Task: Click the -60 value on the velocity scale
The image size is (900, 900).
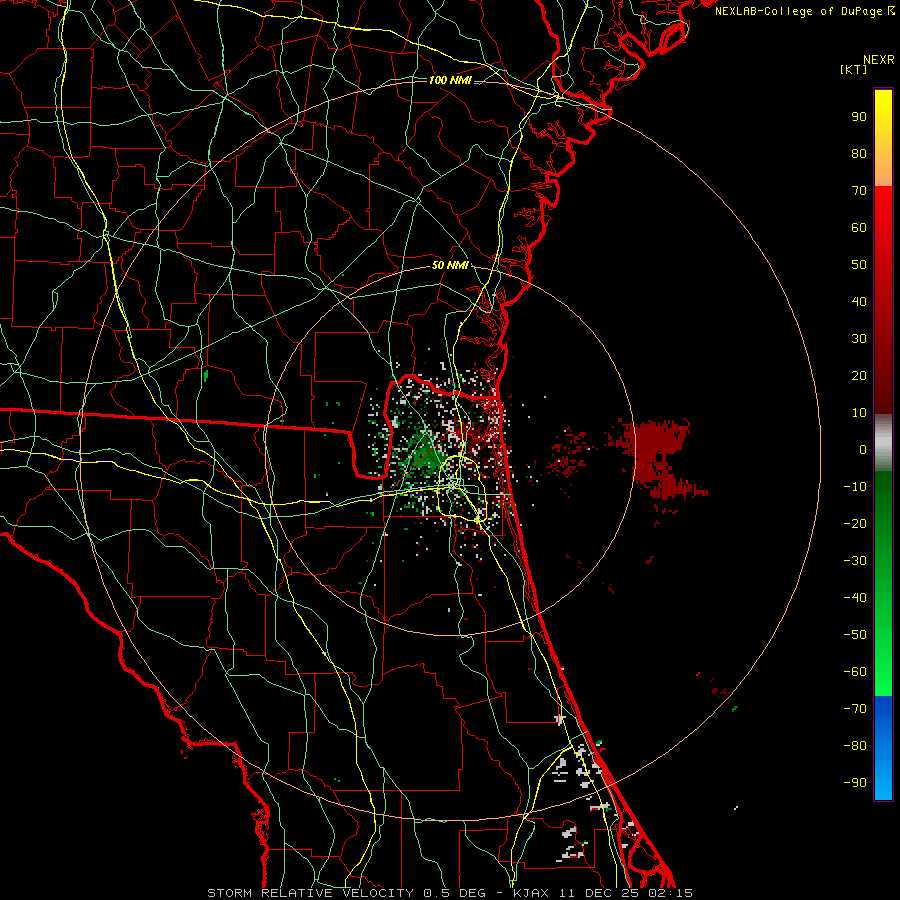Action: point(855,672)
